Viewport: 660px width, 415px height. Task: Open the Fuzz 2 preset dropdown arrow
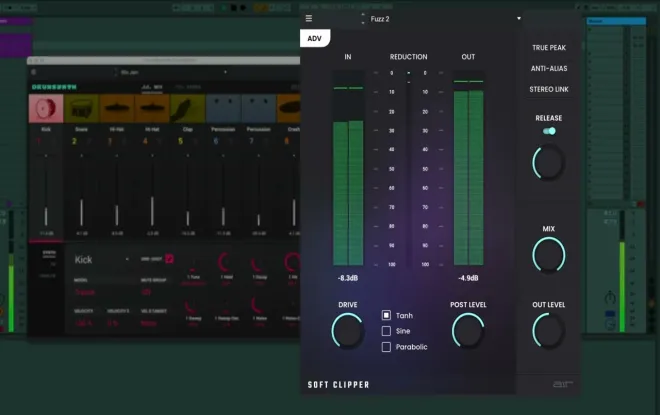(519, 19)
